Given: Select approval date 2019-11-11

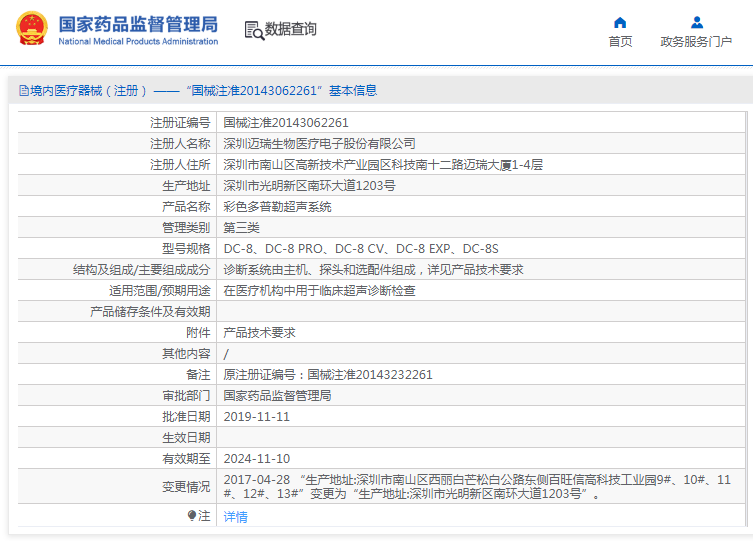Looking at the screenshot, I should click(x=256, y=417).
